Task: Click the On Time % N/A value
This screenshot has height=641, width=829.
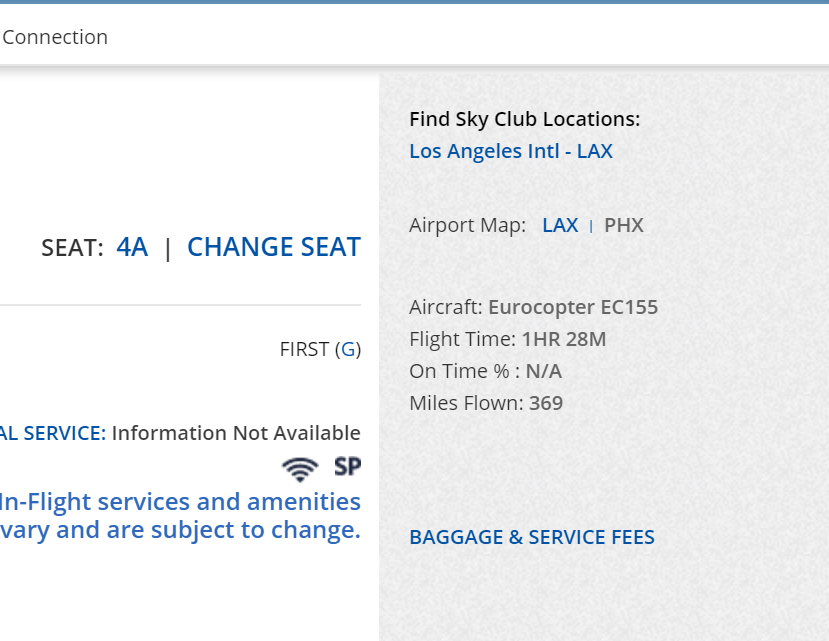Action: pyautogui.click(x=543, y=371)
